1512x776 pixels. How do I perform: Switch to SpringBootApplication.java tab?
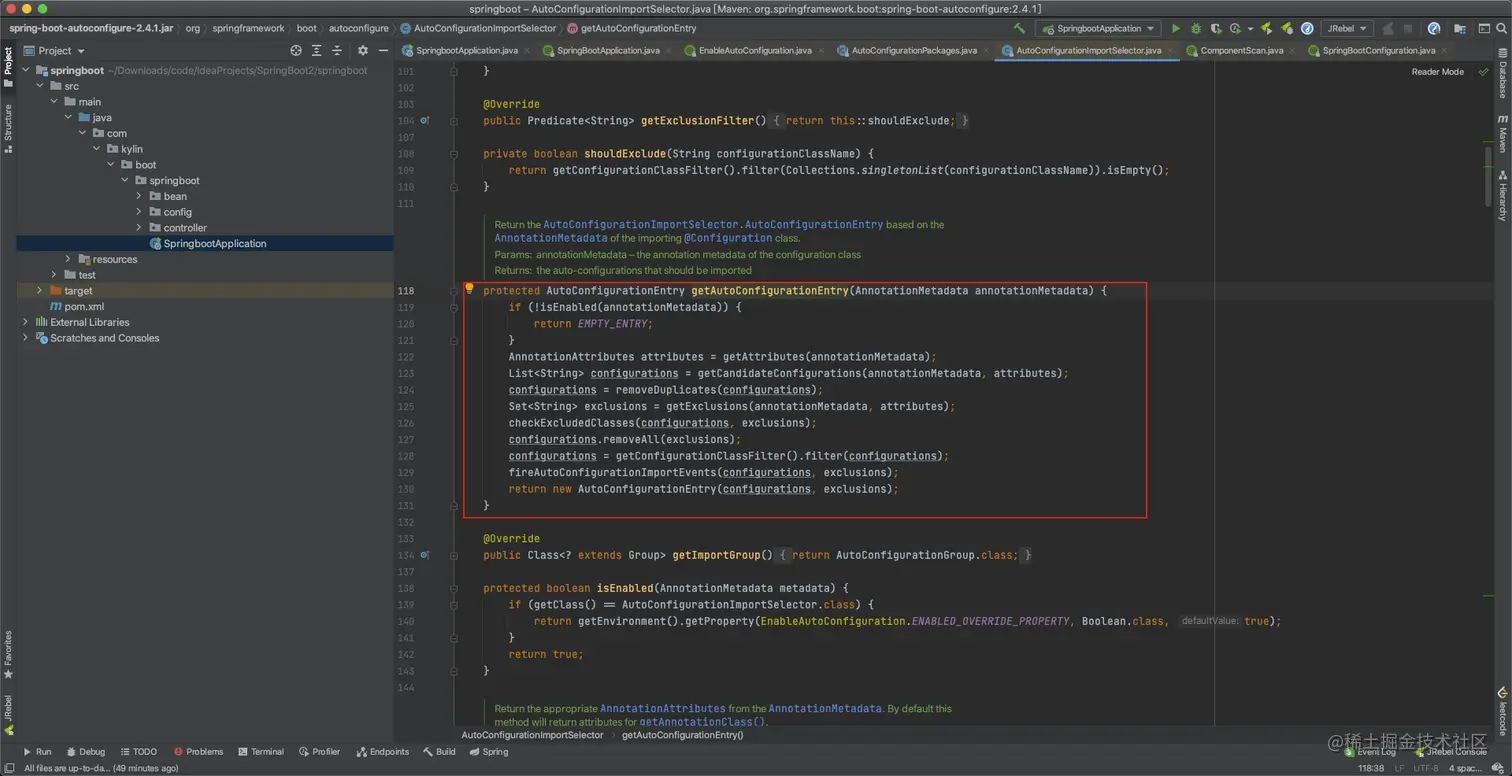pos(608,50)
